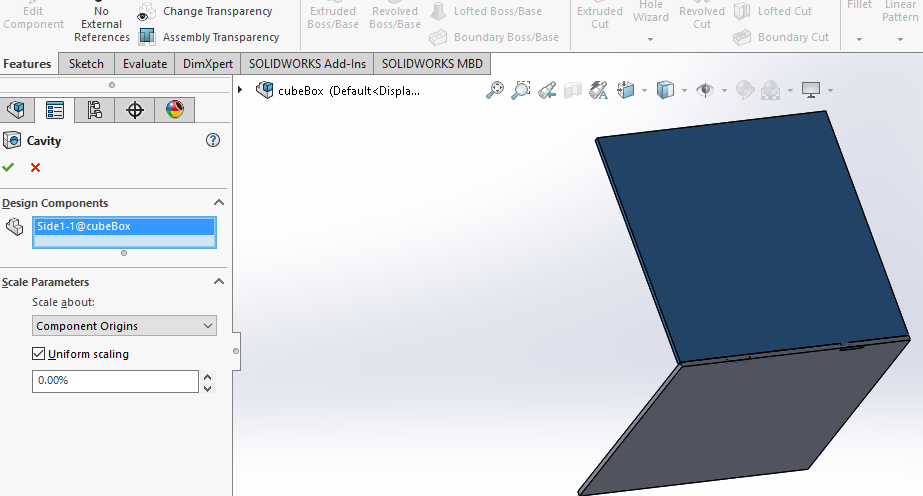Switch to the Features tab
This screenshot has width=923, height=496.
(27, 64)
